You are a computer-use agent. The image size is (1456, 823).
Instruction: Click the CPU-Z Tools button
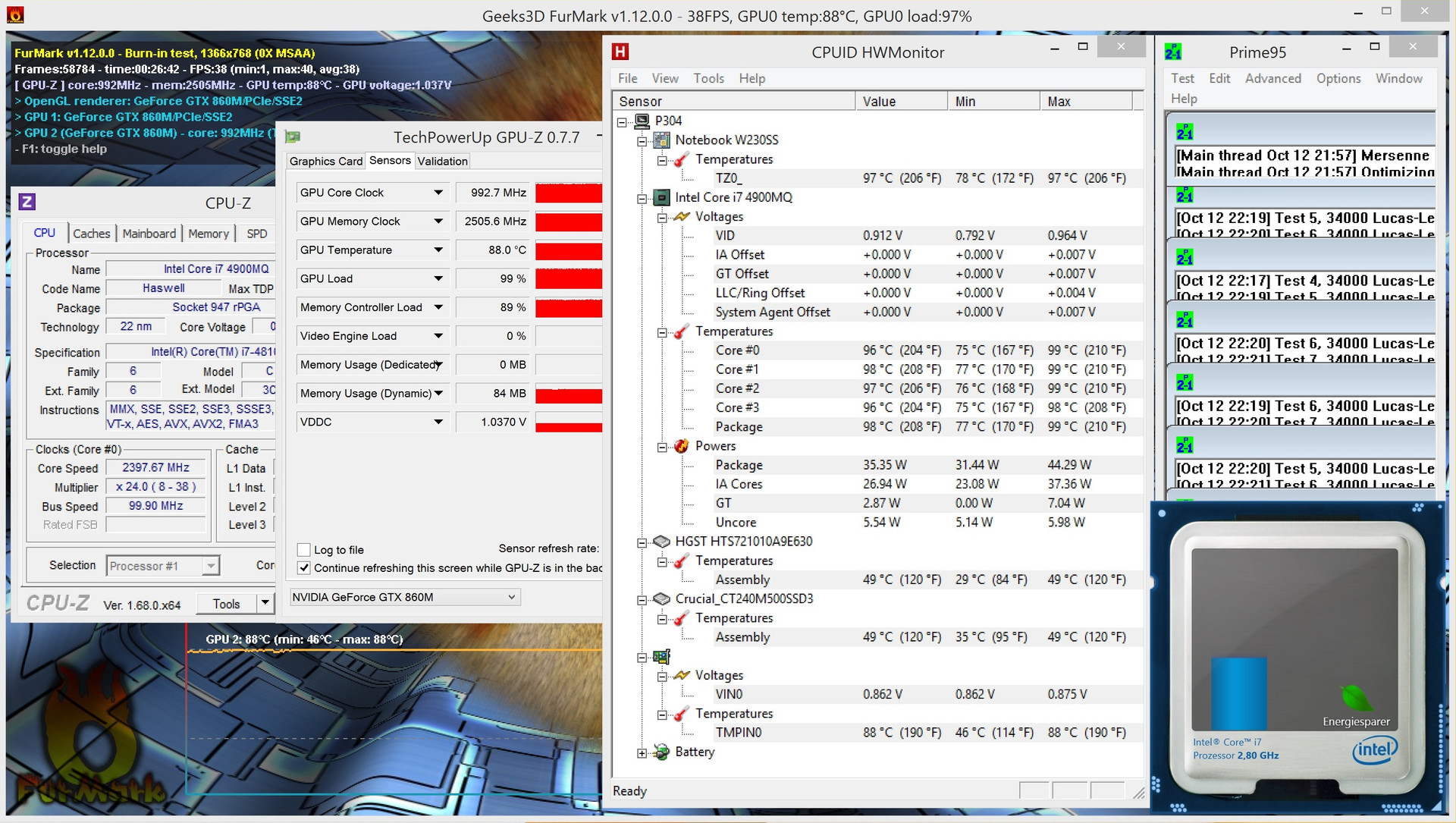tap(226, 604)
